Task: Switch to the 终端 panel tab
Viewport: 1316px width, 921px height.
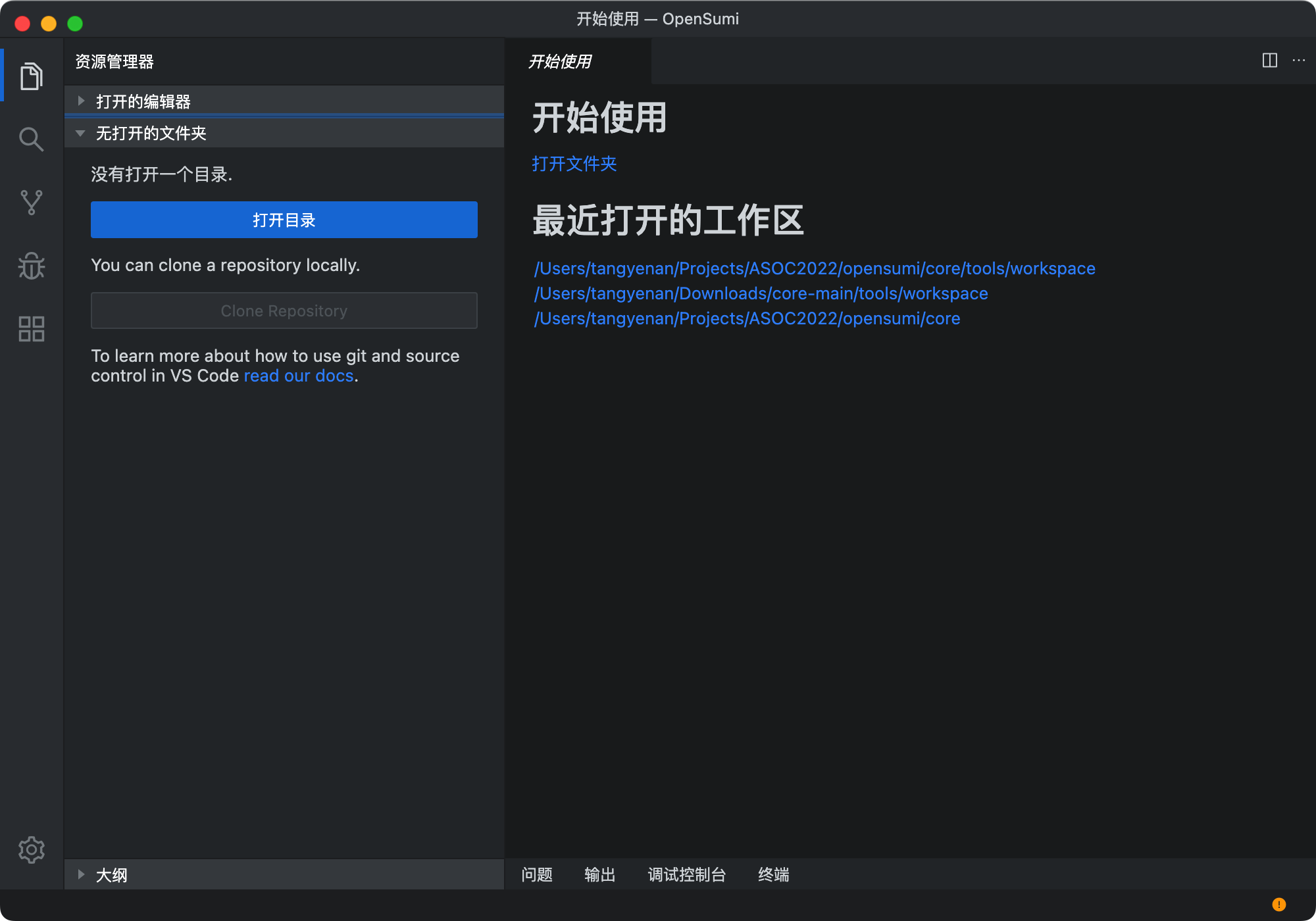Action: tap(773, 874)
